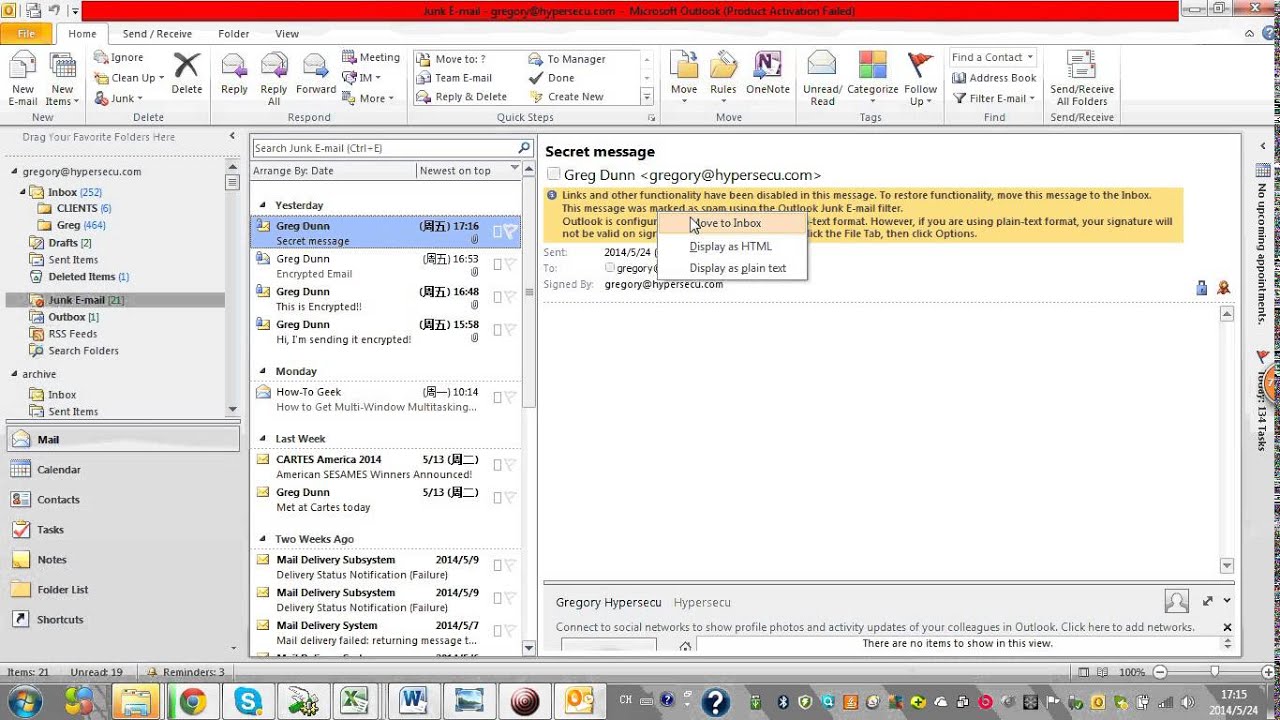Open the Junk dropdown menu
Viewport: 1280px width, 720px height.
[118, 98]
